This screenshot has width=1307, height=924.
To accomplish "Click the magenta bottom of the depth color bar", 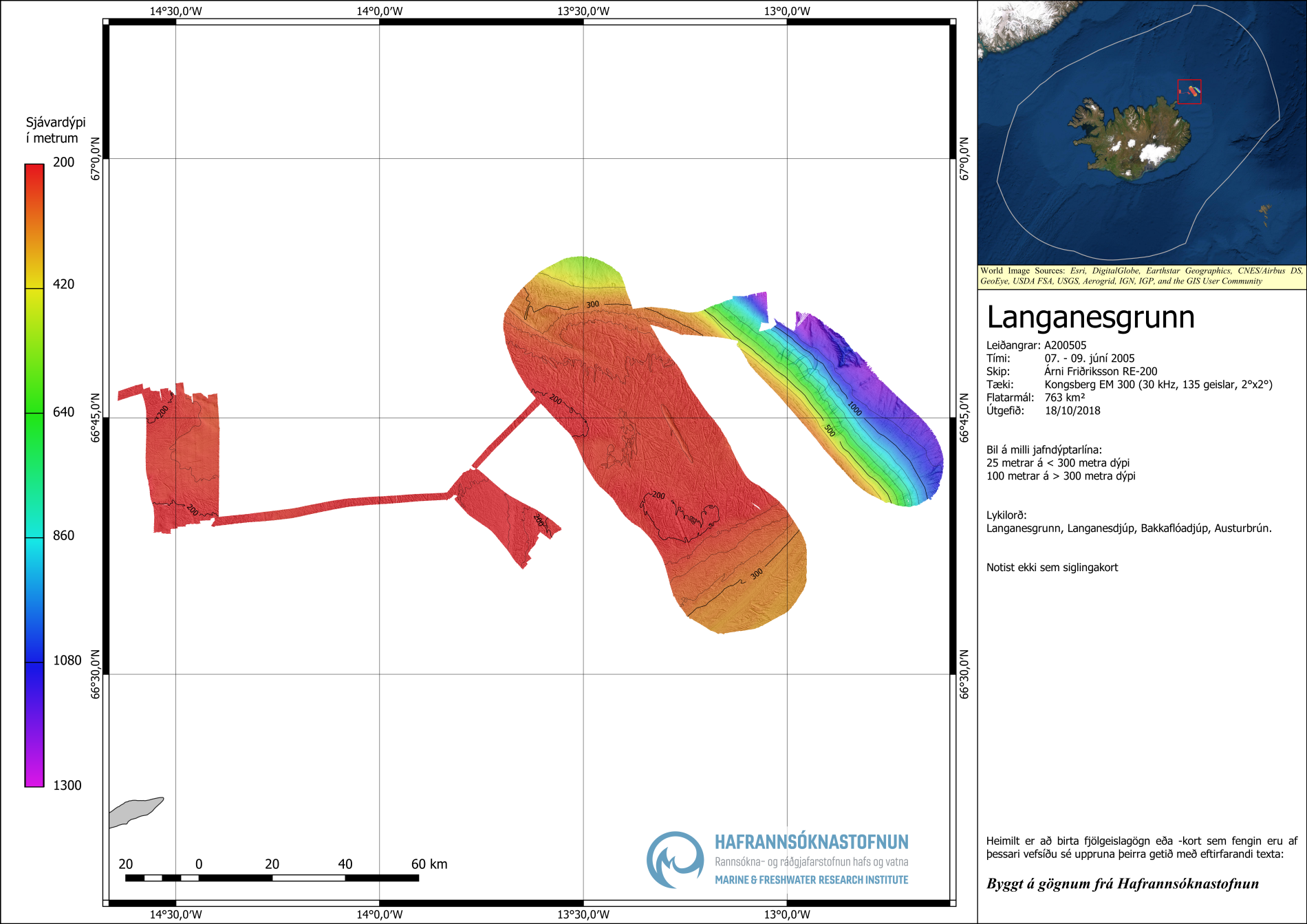I will [x=34, y=777].
